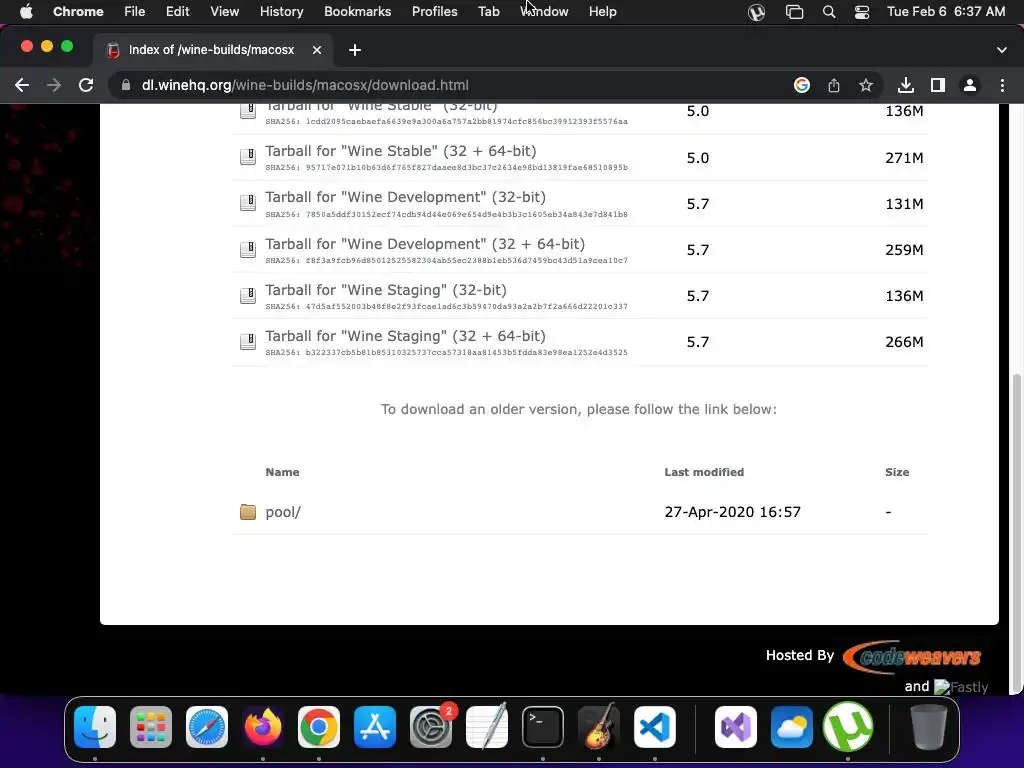Open the History menu

click(x=281, y=11)
